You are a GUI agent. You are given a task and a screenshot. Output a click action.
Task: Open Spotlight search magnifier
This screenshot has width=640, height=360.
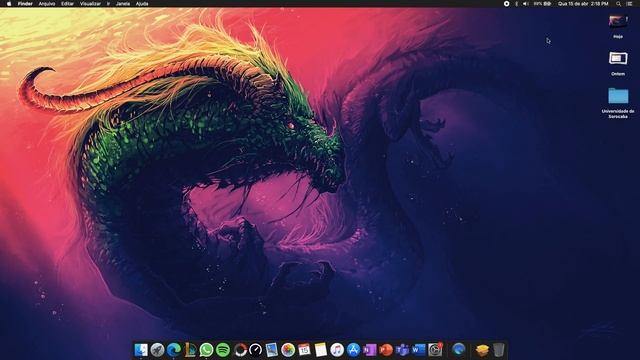619,4
